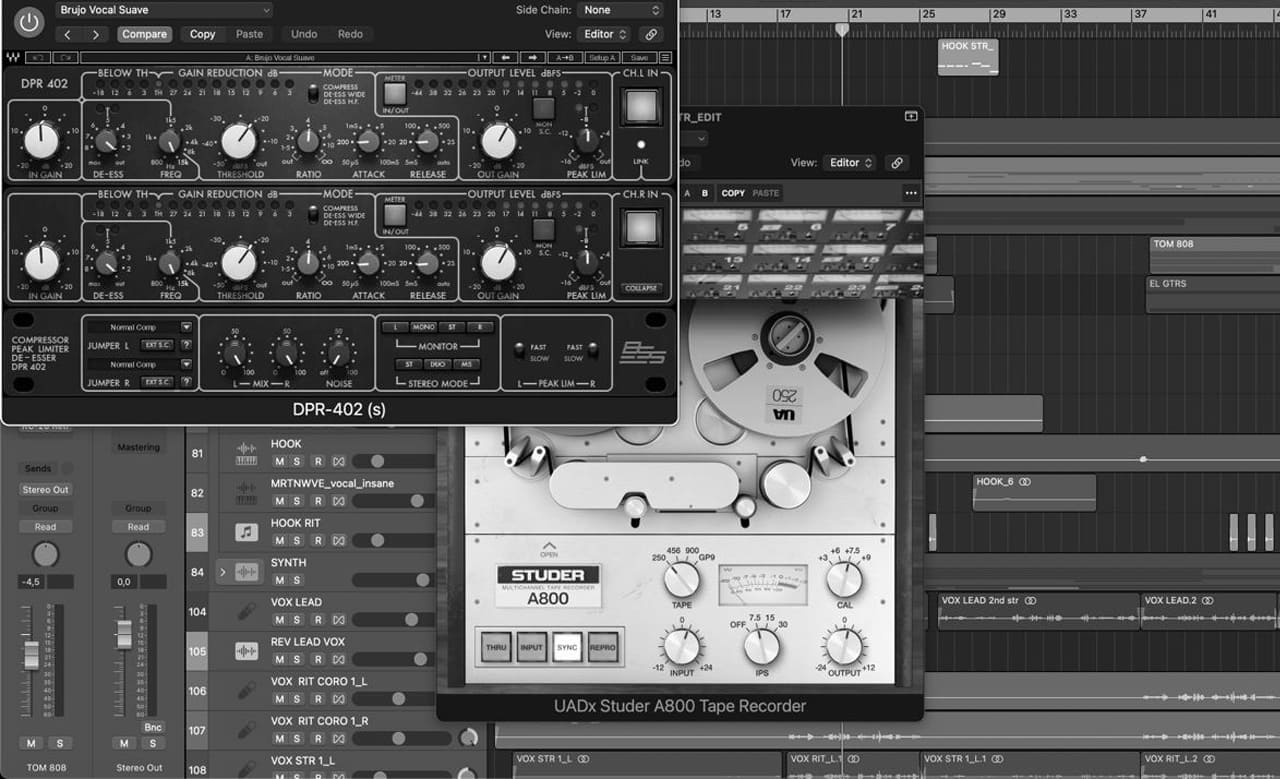The width and height of the screenshot is (1280, 779).
Task: Click the REV LEAD VOX waveform track icon
Action: 246,651
